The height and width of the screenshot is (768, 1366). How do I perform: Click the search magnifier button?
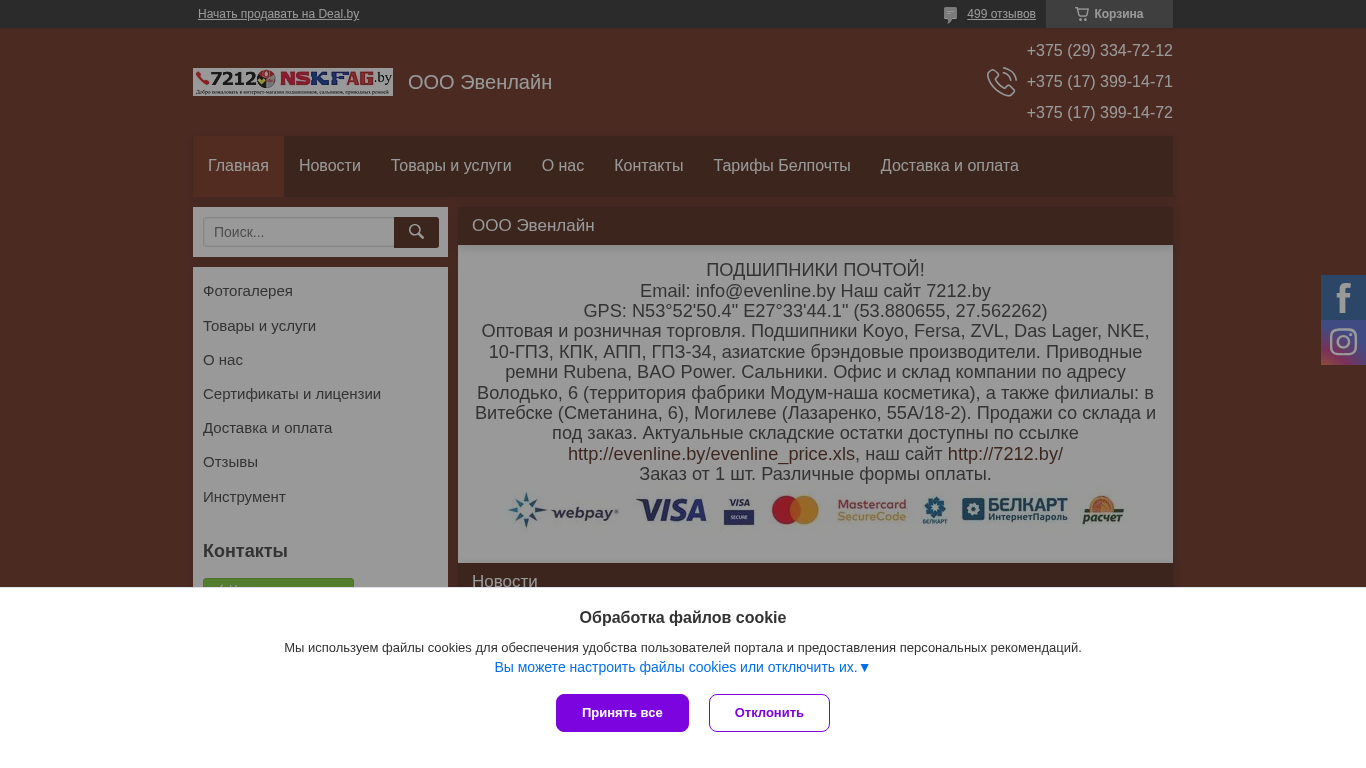(416, 232)
